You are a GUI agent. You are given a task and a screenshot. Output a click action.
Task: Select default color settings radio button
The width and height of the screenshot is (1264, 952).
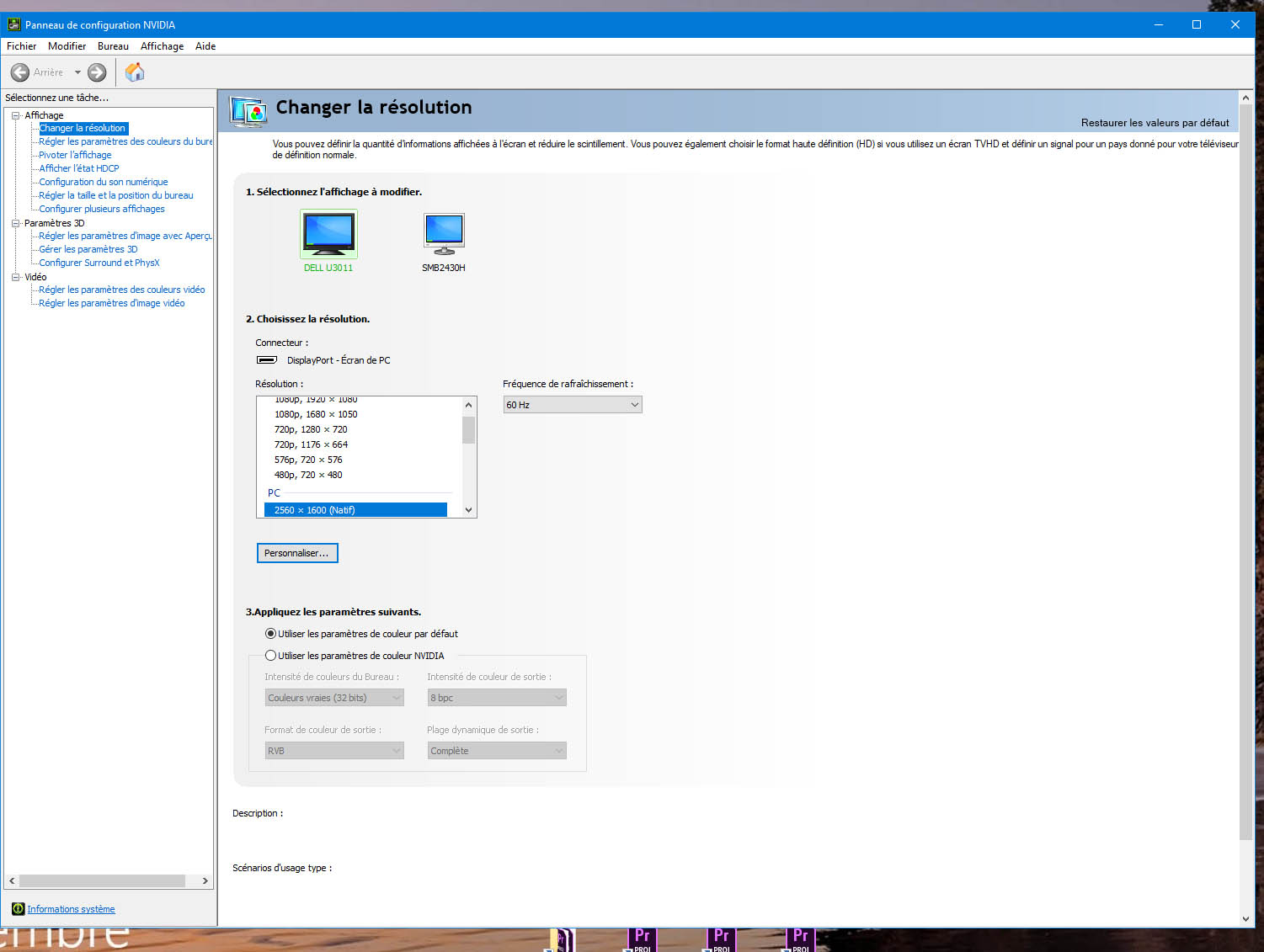tap(270, 634)
